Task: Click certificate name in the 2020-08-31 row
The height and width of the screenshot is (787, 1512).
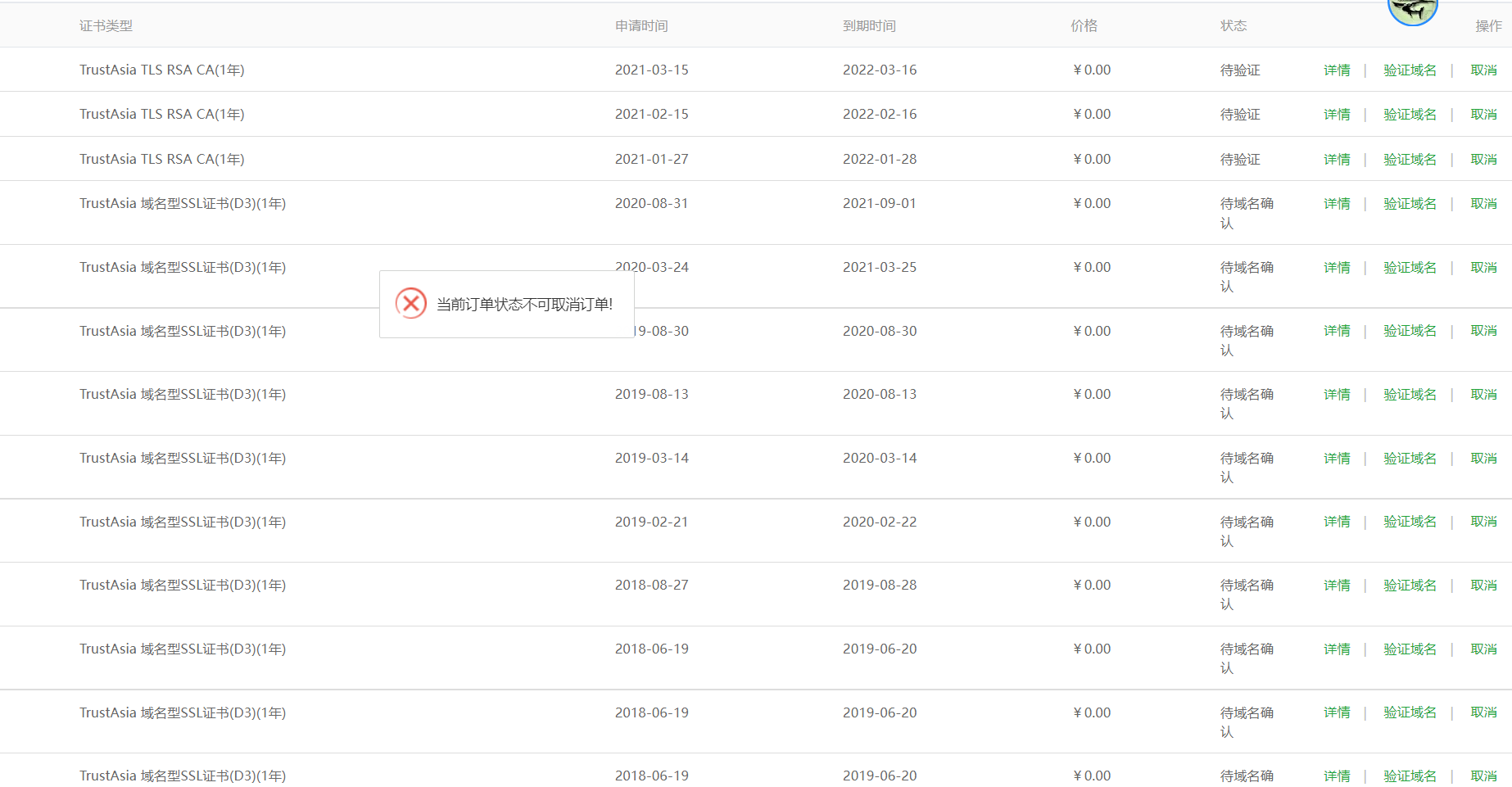Action: pos(183,204)
